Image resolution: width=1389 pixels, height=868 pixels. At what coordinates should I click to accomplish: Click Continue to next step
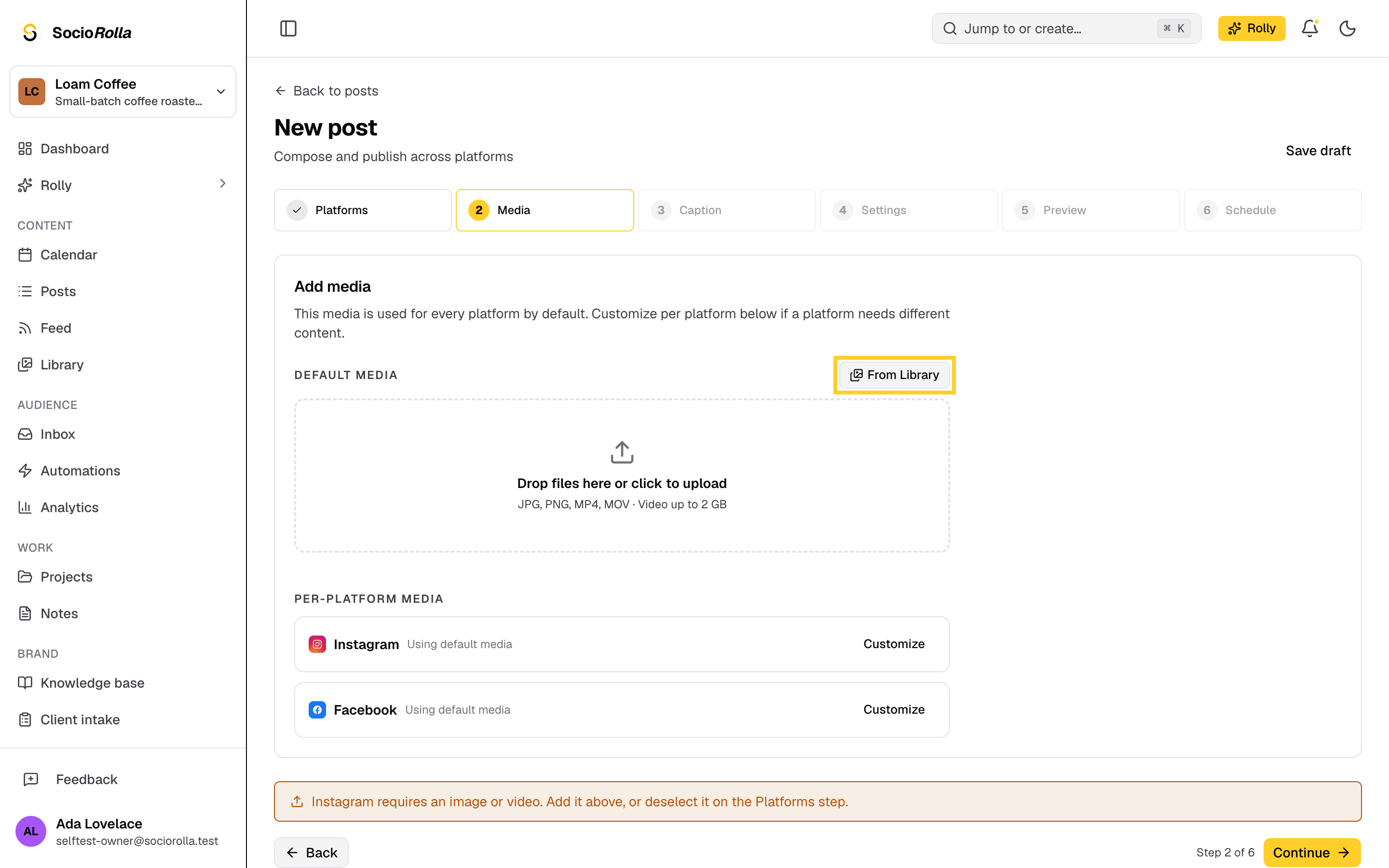point(1311,853)
